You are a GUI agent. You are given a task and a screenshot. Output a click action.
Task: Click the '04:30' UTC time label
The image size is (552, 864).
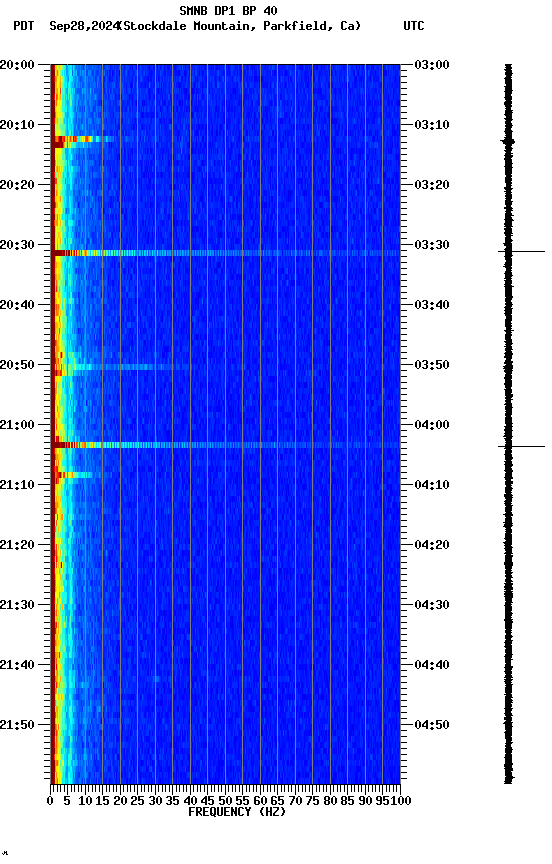pos(432,606)
